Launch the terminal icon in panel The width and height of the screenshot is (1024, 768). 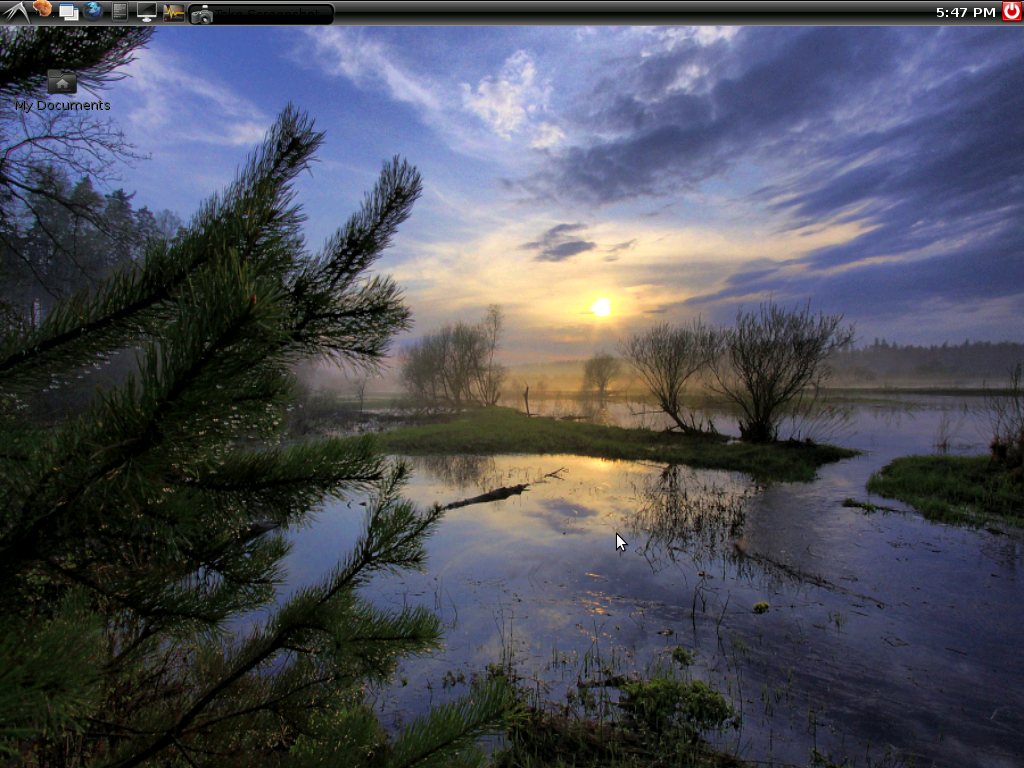coord(120,12)
